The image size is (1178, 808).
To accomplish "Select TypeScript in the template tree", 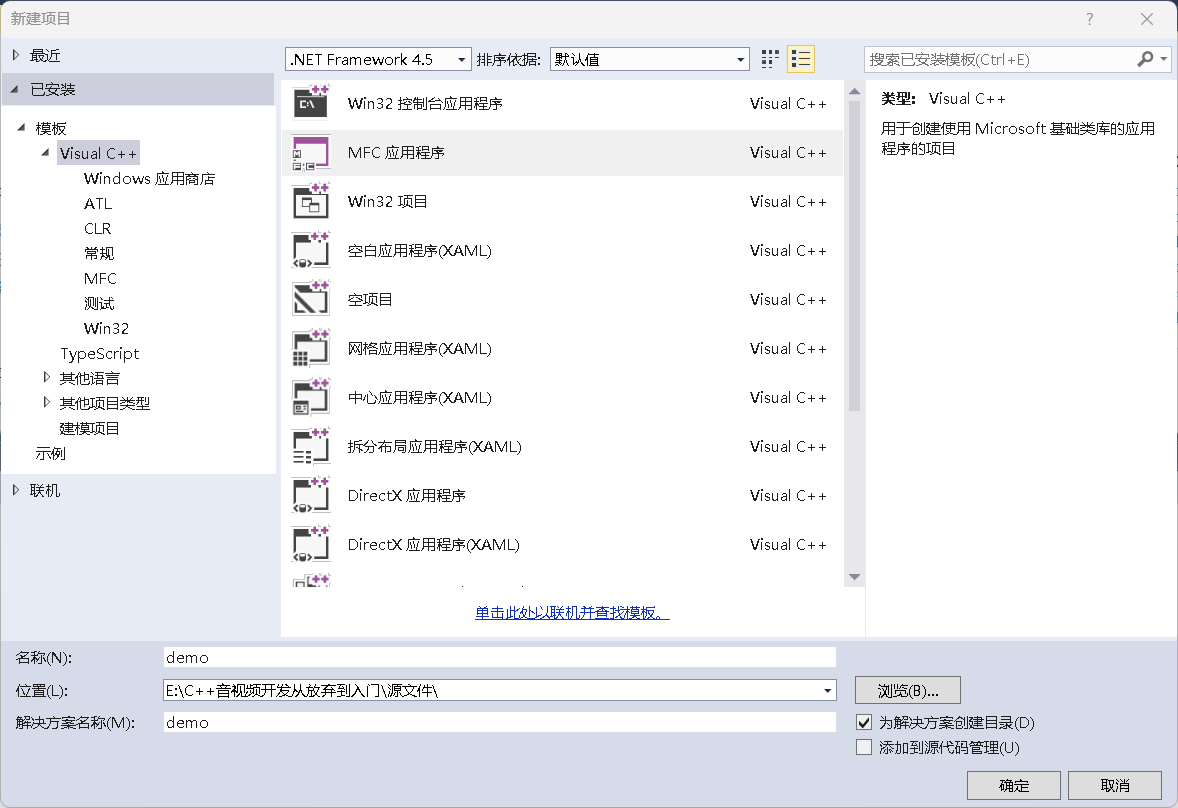I will (x=100, y=353).
